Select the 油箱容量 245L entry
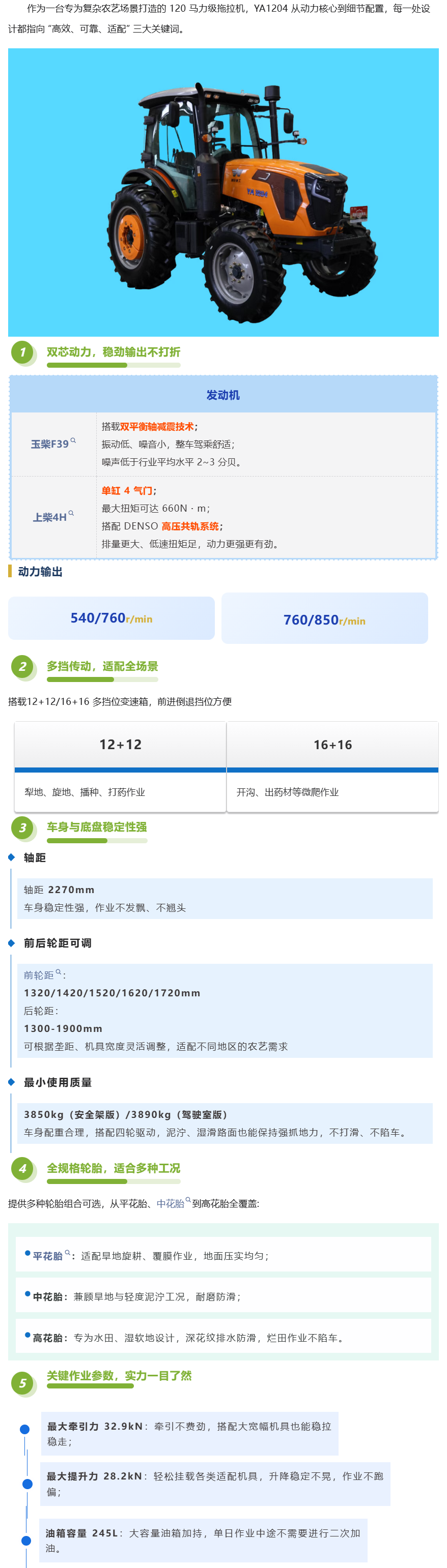The height and width of the screenshot is (1568, 447). pos(204,1540)
